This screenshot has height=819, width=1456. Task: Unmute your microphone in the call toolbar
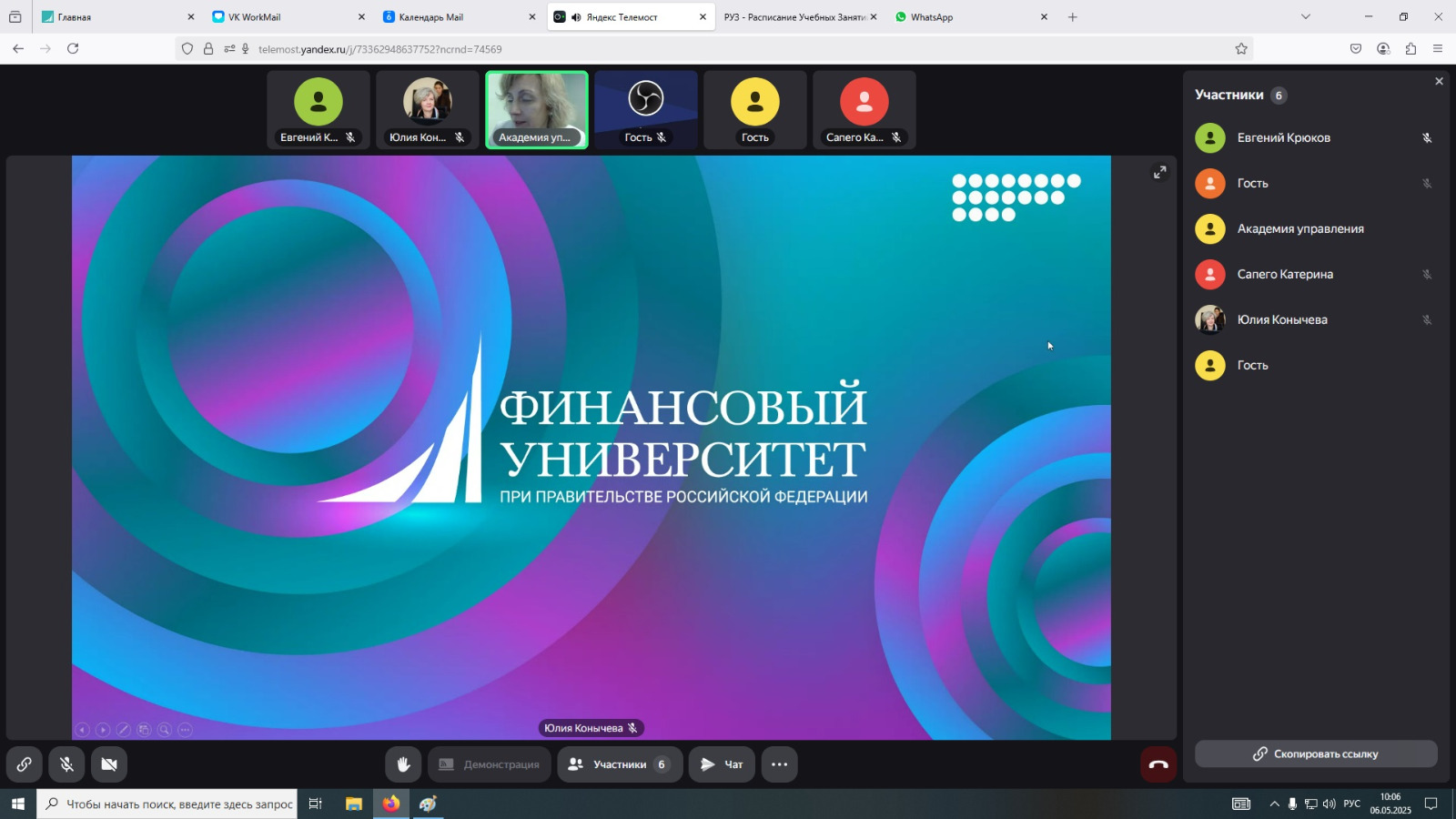click(x=66, y=764)
